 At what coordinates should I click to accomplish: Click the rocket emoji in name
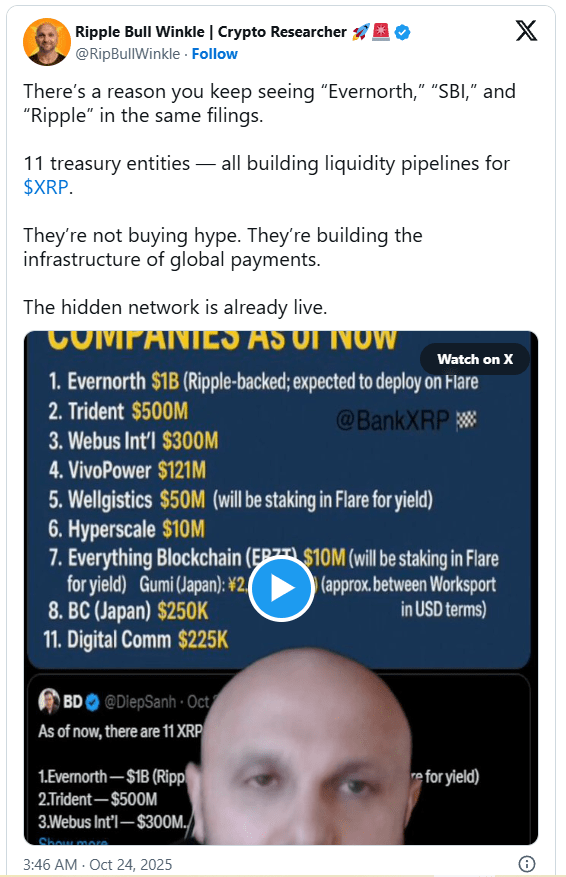pyautogui.click(x=361, y=32)
